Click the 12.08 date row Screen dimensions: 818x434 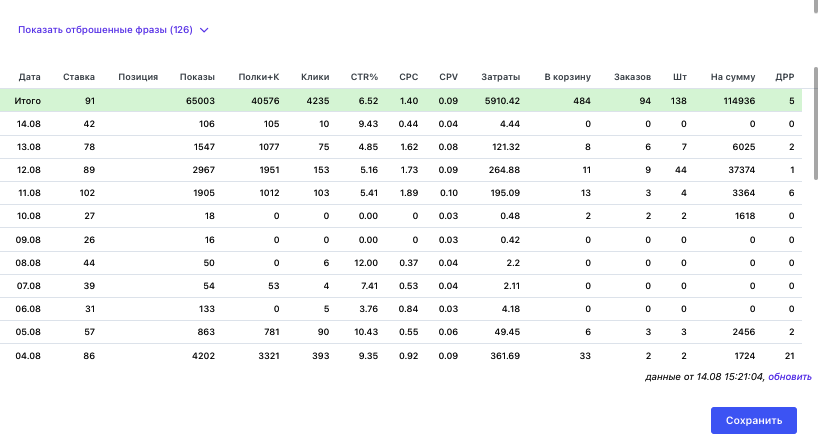[x=401, y=170]
